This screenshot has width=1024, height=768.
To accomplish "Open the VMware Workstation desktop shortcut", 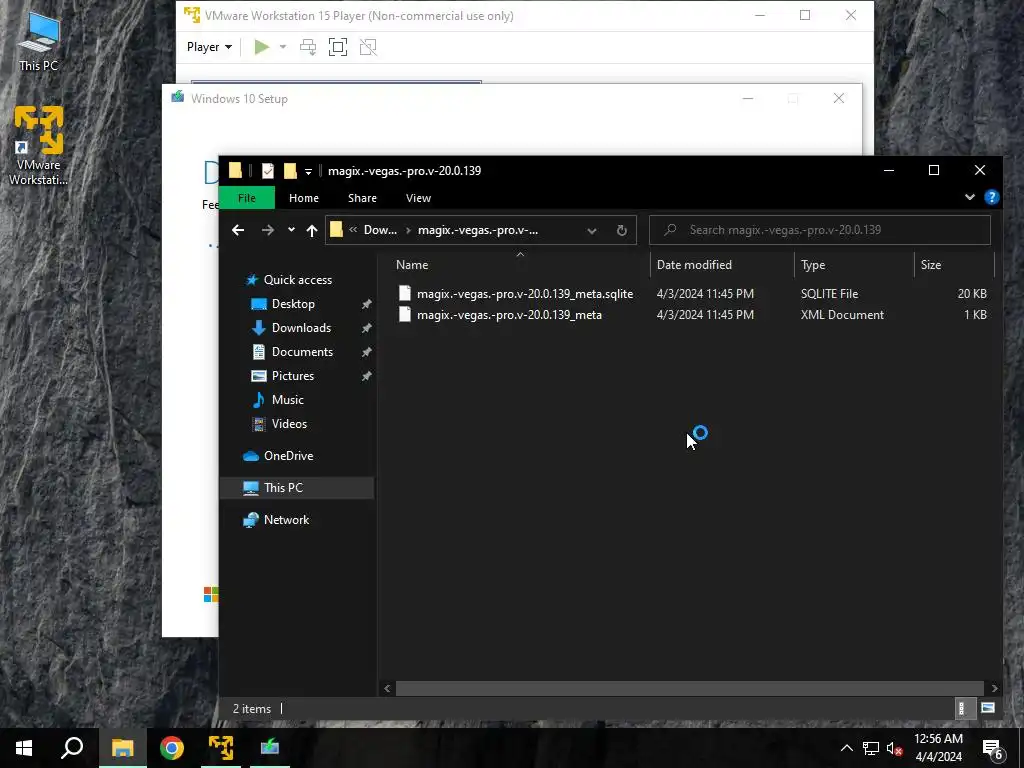I will [39, 145].
